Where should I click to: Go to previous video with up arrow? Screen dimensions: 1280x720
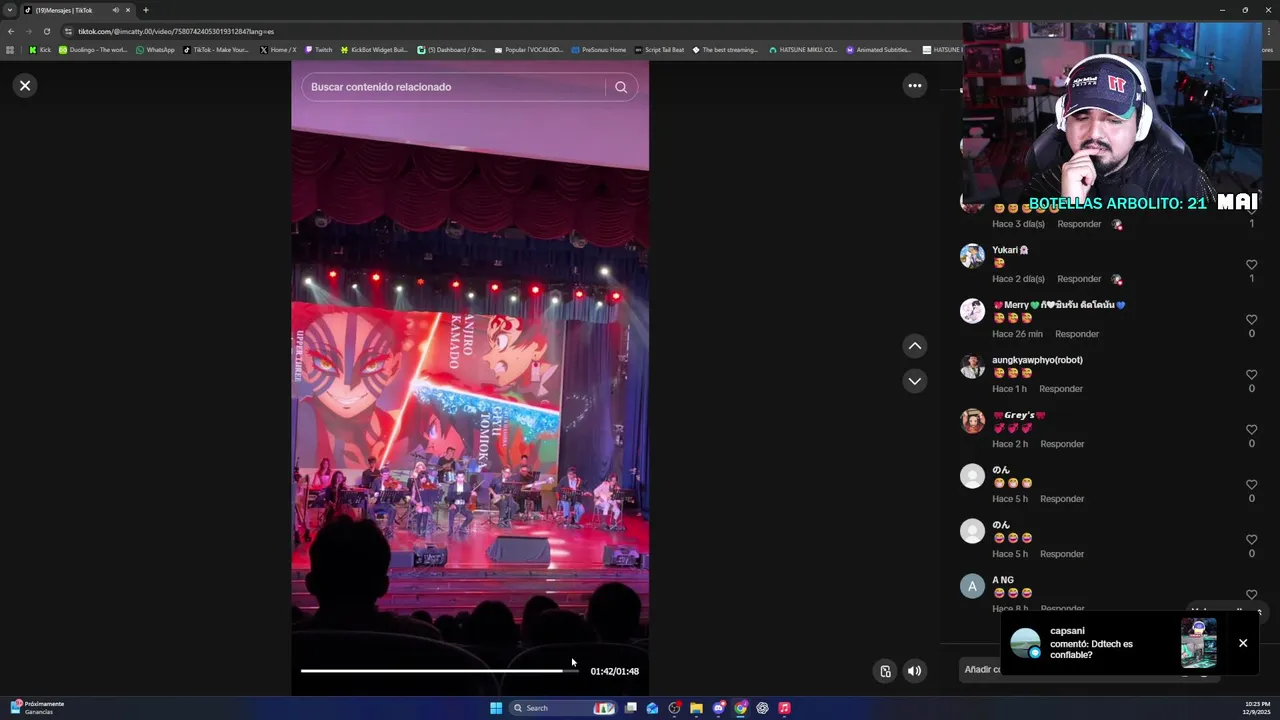(x=914, y=346)
